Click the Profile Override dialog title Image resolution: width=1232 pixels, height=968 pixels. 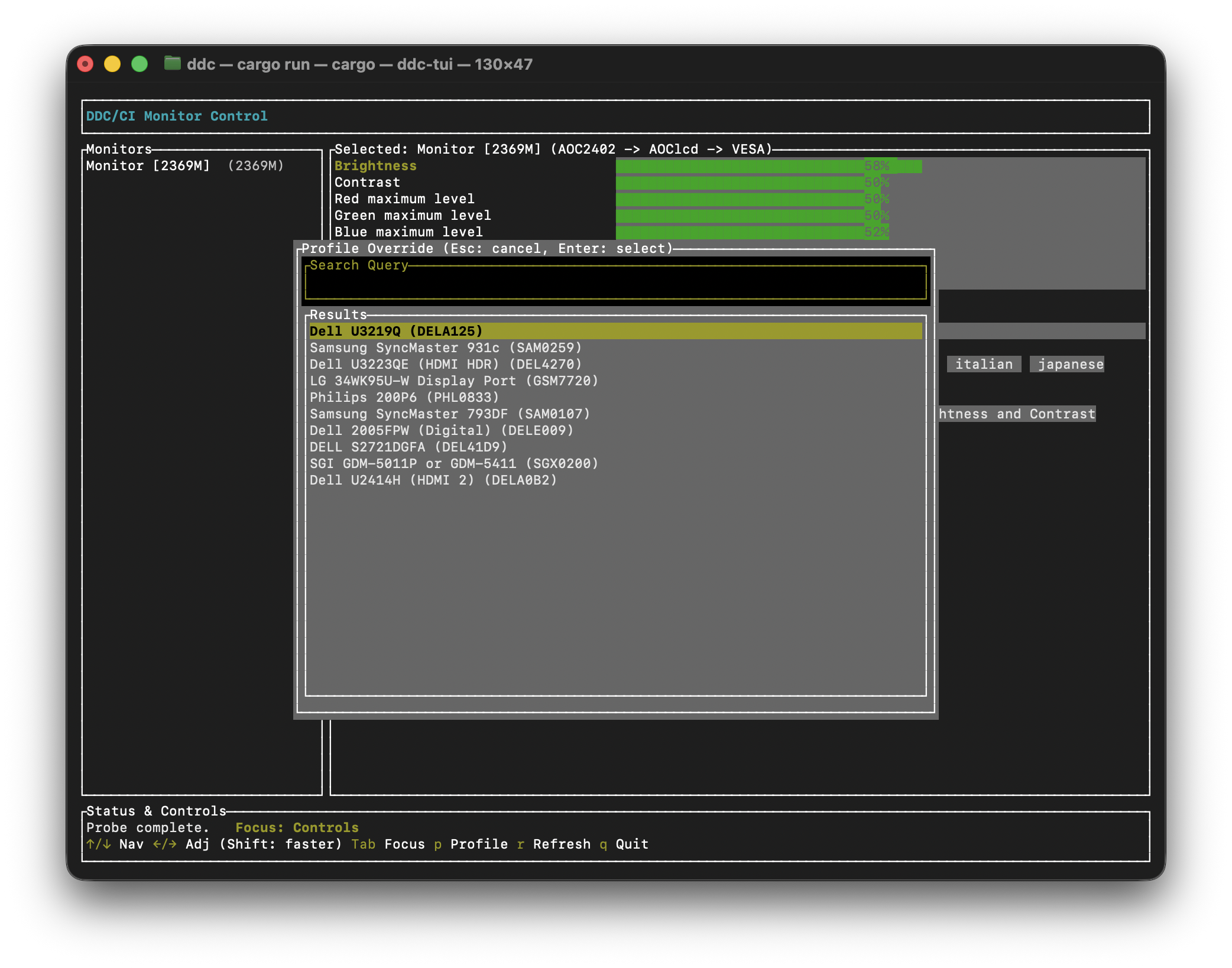click(x=487, y=248)
